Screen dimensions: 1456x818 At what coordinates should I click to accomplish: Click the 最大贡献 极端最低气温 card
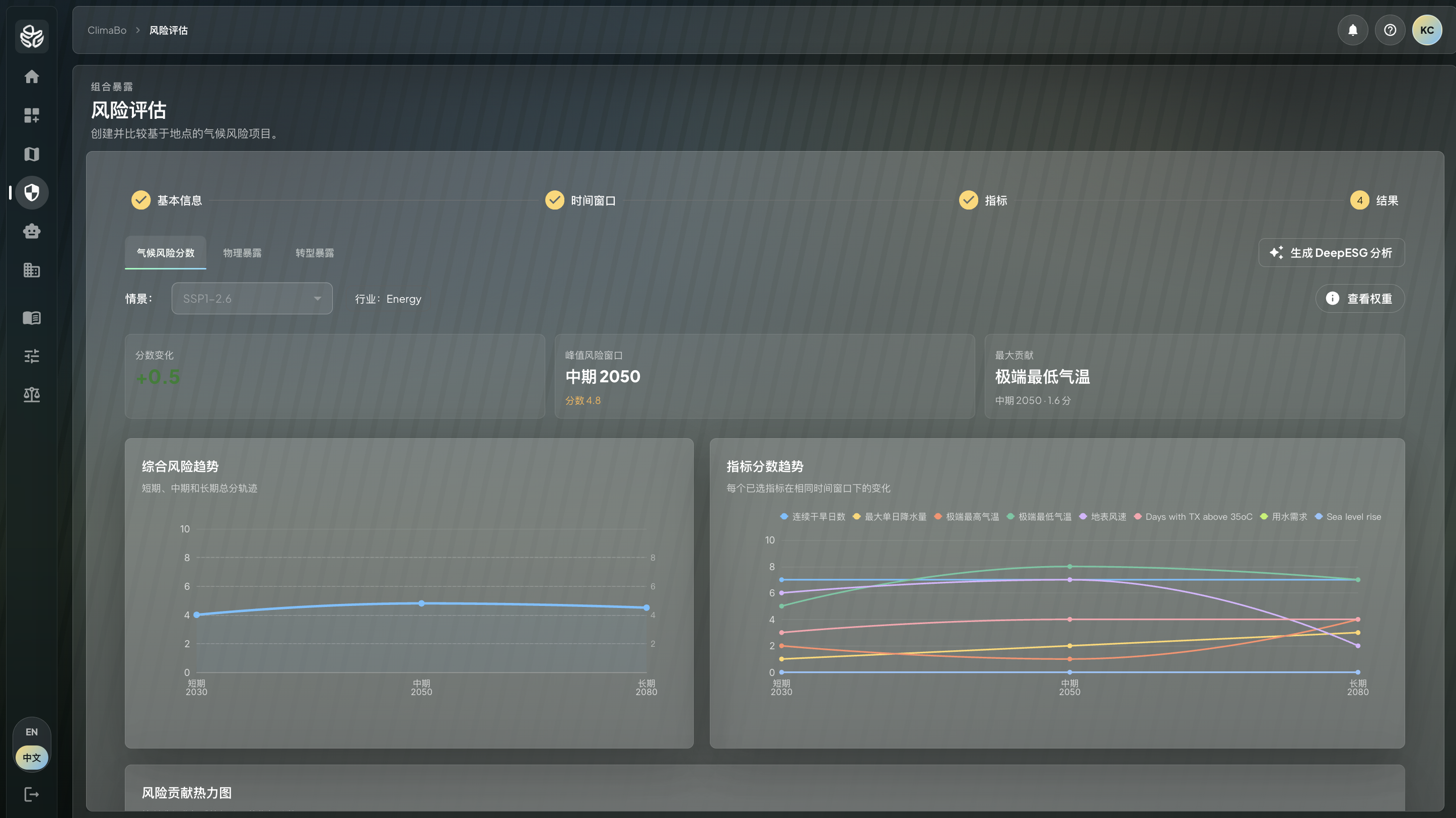[x=1195, y=376]
